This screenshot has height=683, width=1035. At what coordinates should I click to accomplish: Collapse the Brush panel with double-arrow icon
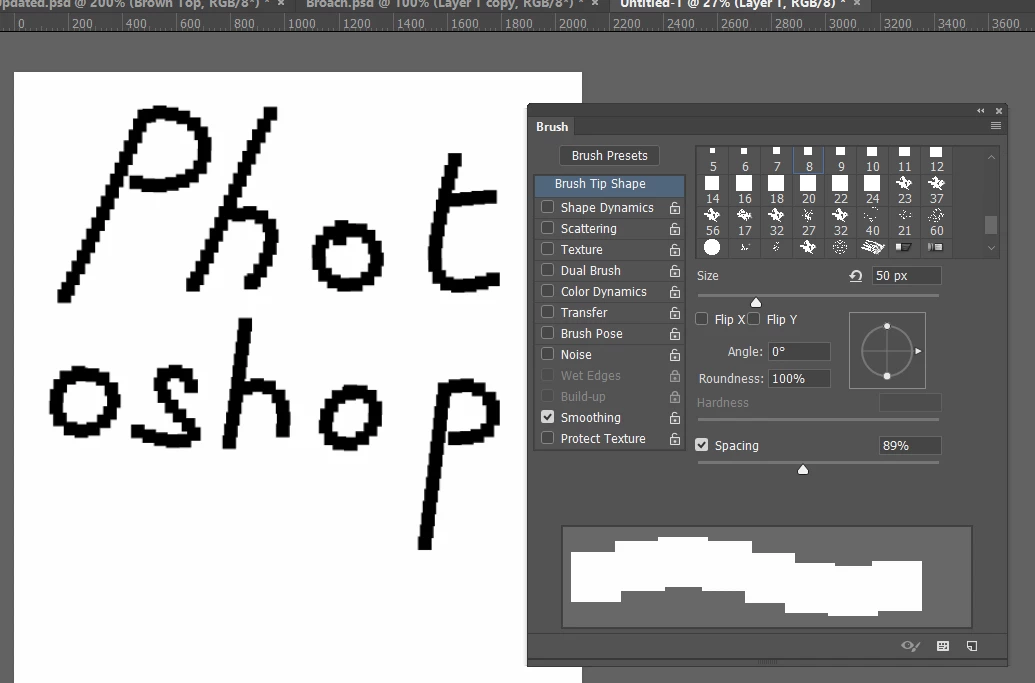tap(981, 111)
